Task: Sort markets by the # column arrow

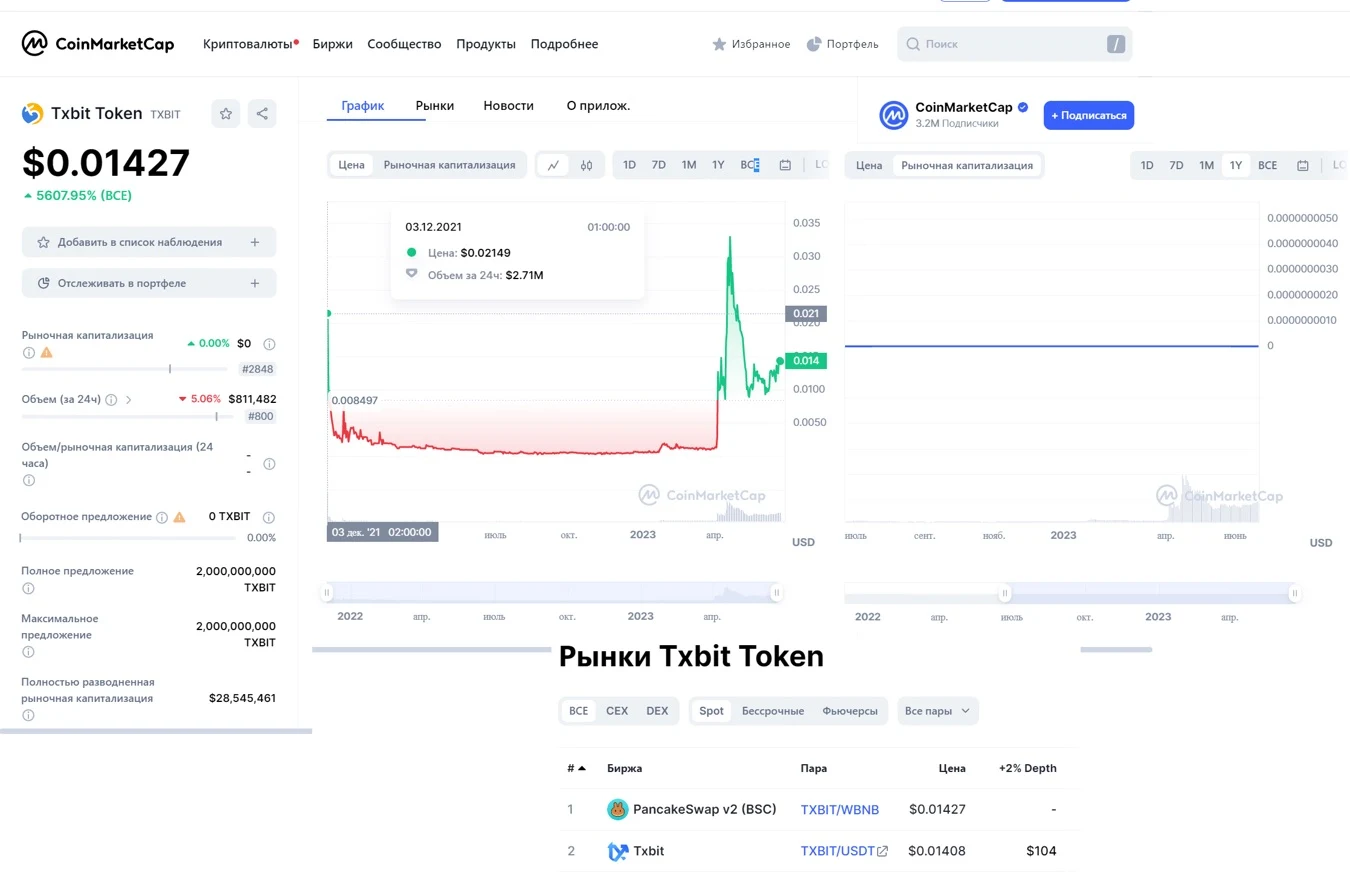Action: pyautogui.click(x=582, y=768)
